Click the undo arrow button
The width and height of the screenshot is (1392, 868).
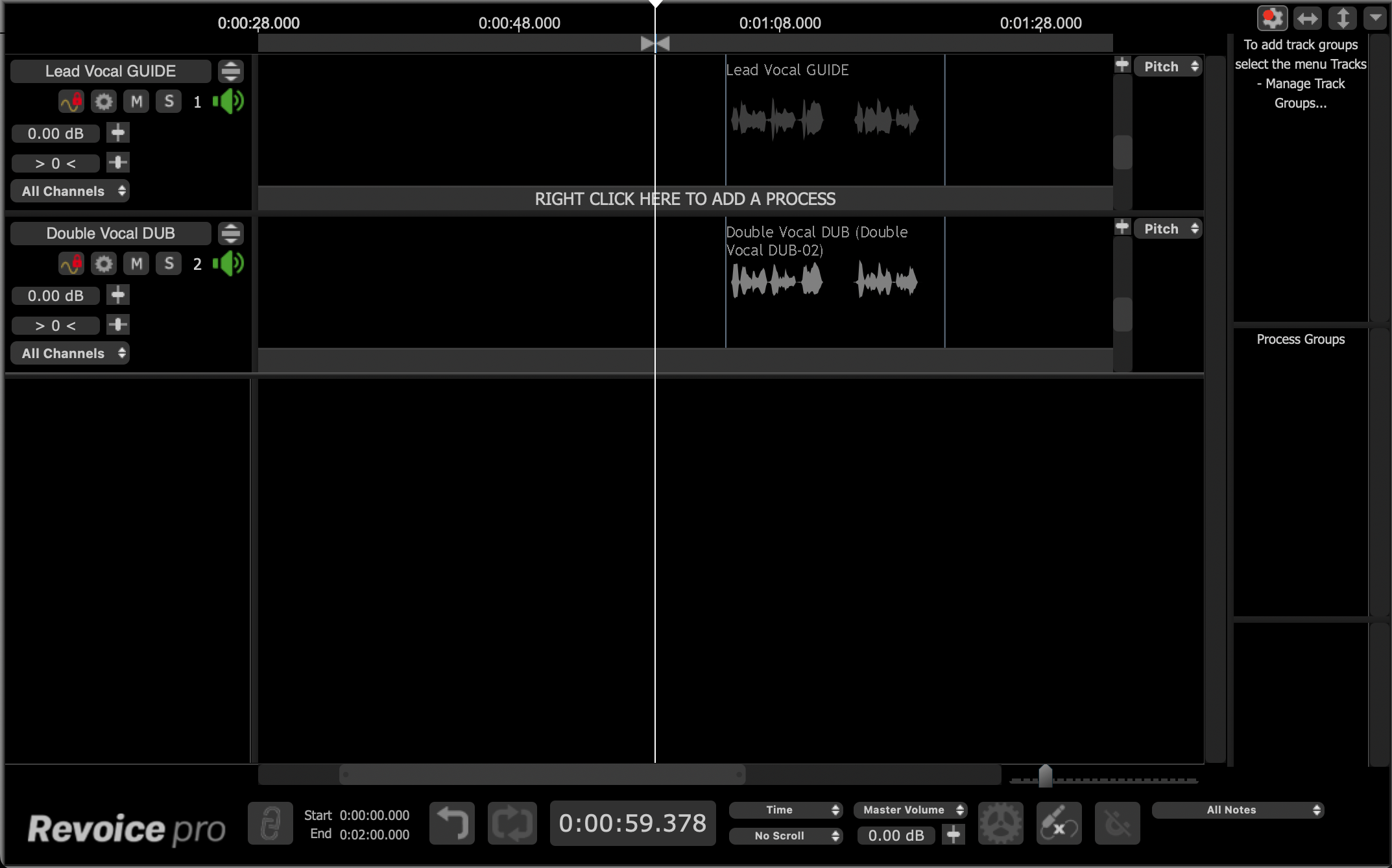451,823
